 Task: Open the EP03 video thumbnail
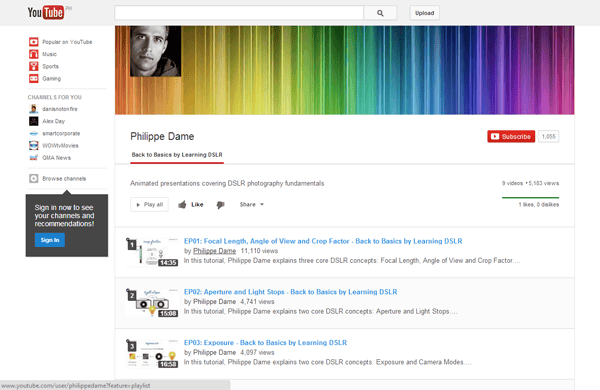(x=153, y=354)
